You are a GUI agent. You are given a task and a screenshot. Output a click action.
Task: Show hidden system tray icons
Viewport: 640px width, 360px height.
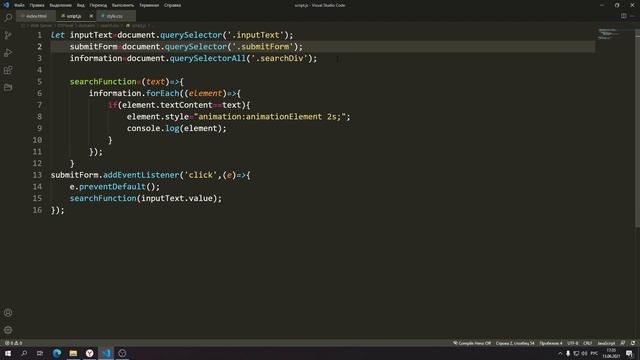560,353
